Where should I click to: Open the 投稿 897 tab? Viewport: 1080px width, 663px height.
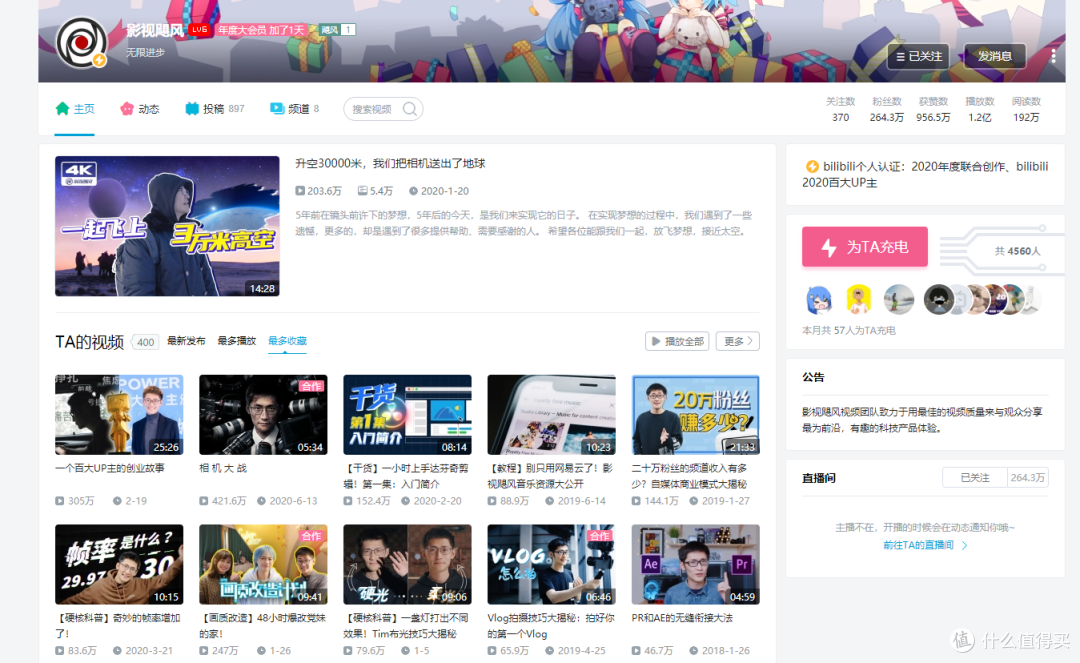coord(215,109)
